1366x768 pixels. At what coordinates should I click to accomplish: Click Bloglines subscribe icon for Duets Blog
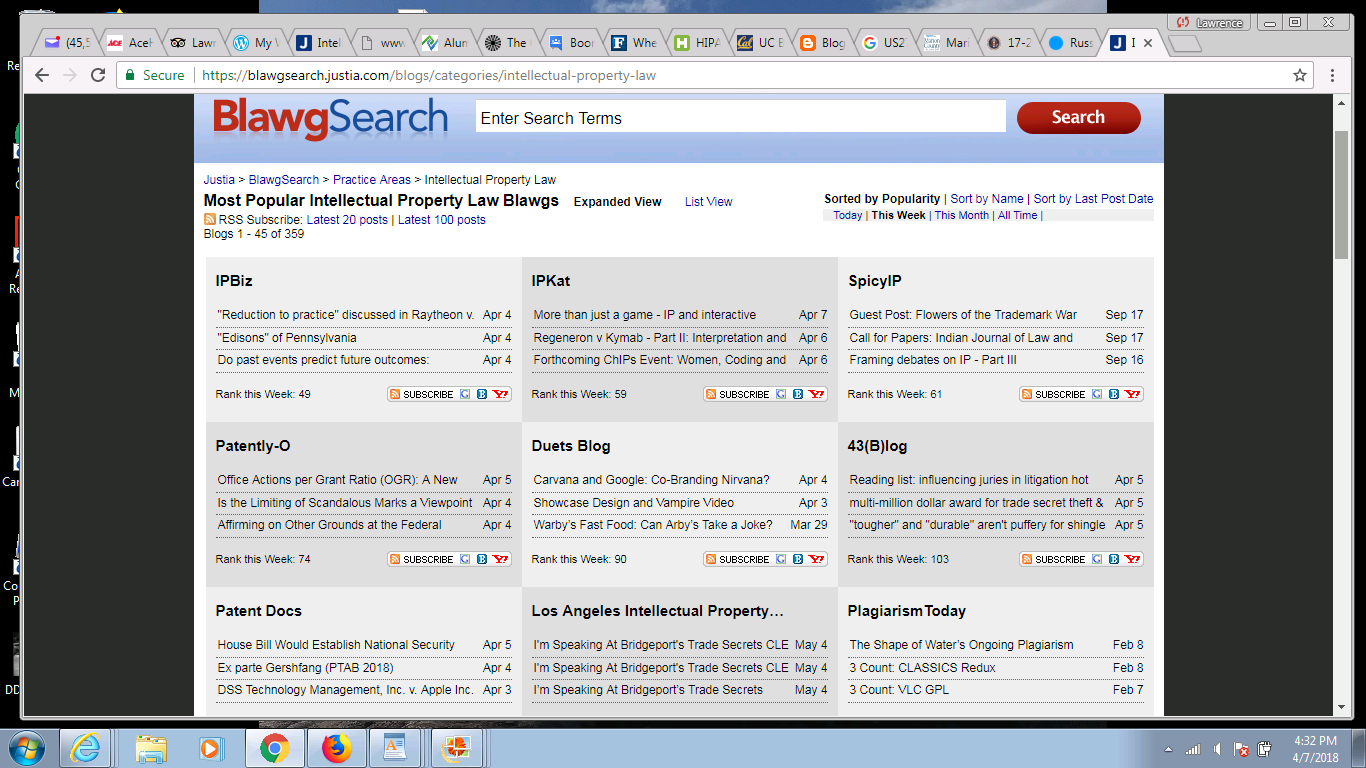tap(798, 559)
